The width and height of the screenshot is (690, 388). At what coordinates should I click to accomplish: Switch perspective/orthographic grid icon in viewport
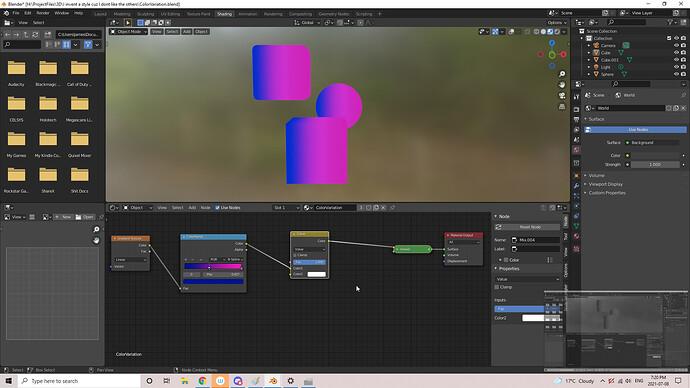point(562,106)
